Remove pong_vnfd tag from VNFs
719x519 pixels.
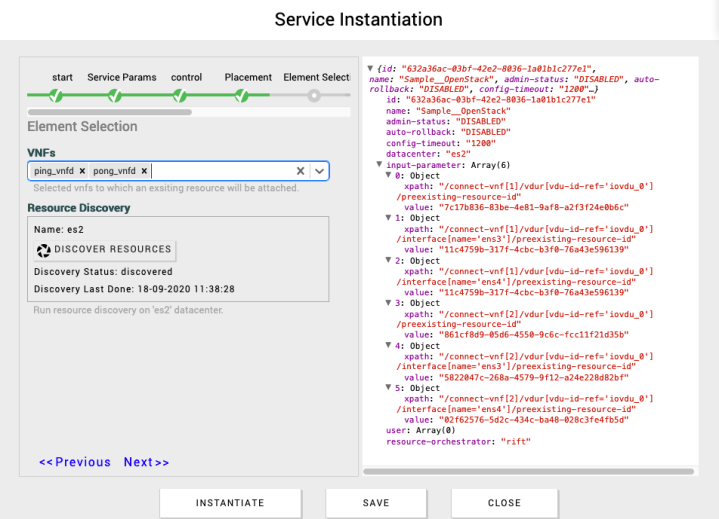coord(144,171)
